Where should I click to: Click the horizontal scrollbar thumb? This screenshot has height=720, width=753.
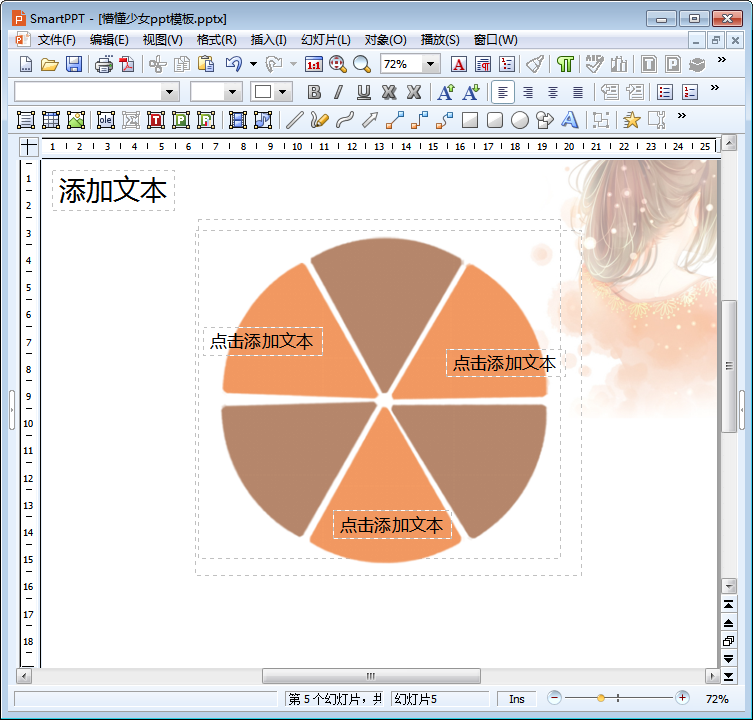[371, 676]
